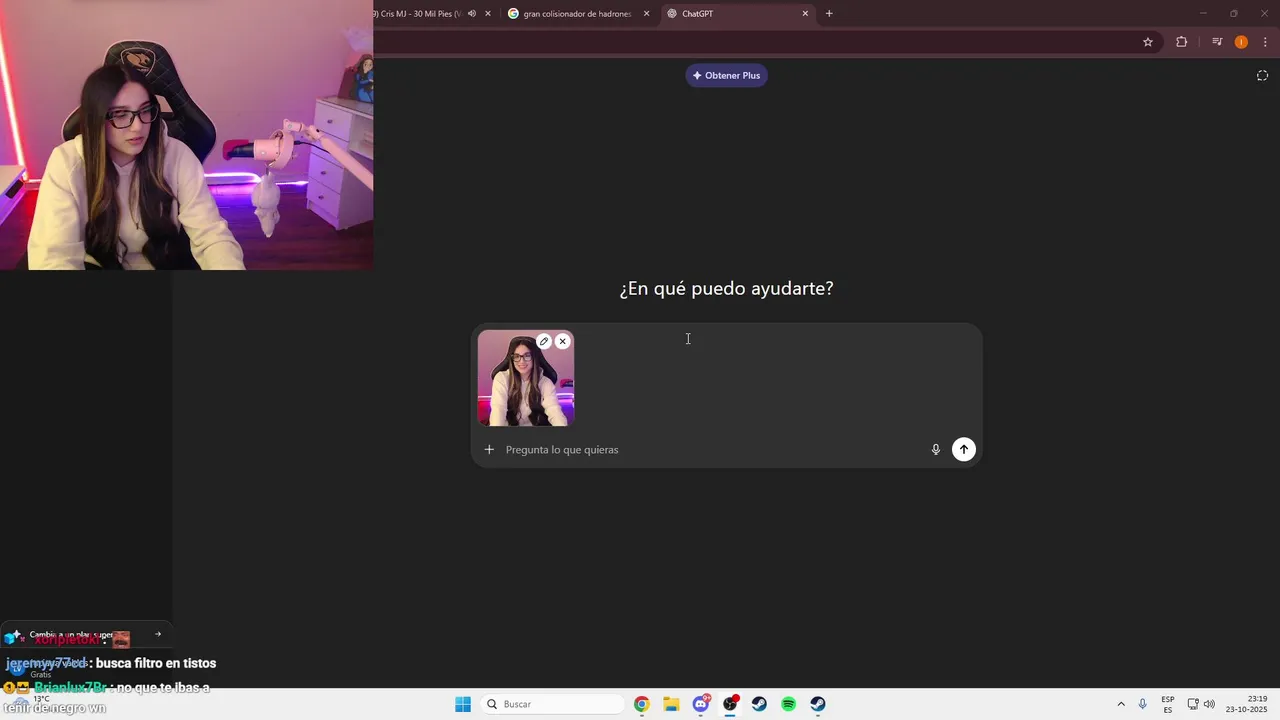1280x720 pixels.
Task: Toggle the temporary chat dashed-circle icon
Action: tap(1262, 76)
